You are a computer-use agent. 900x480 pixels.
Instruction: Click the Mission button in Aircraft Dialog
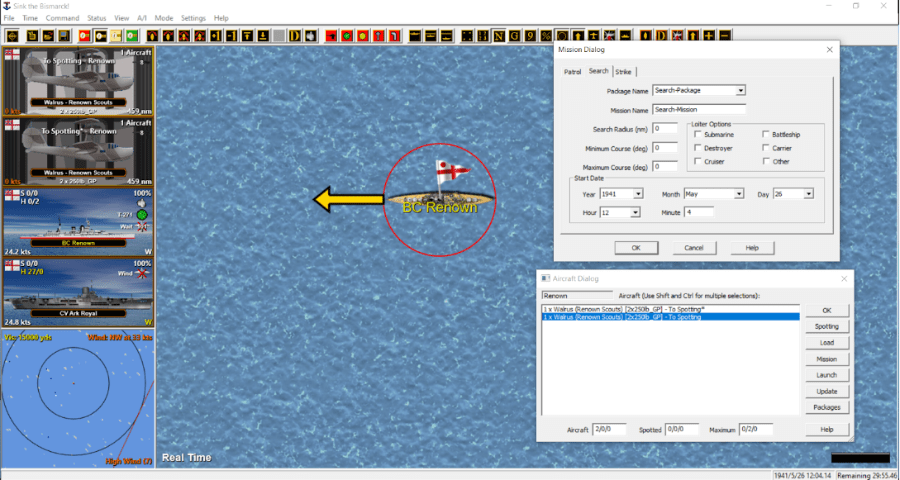tap(827, 359)
